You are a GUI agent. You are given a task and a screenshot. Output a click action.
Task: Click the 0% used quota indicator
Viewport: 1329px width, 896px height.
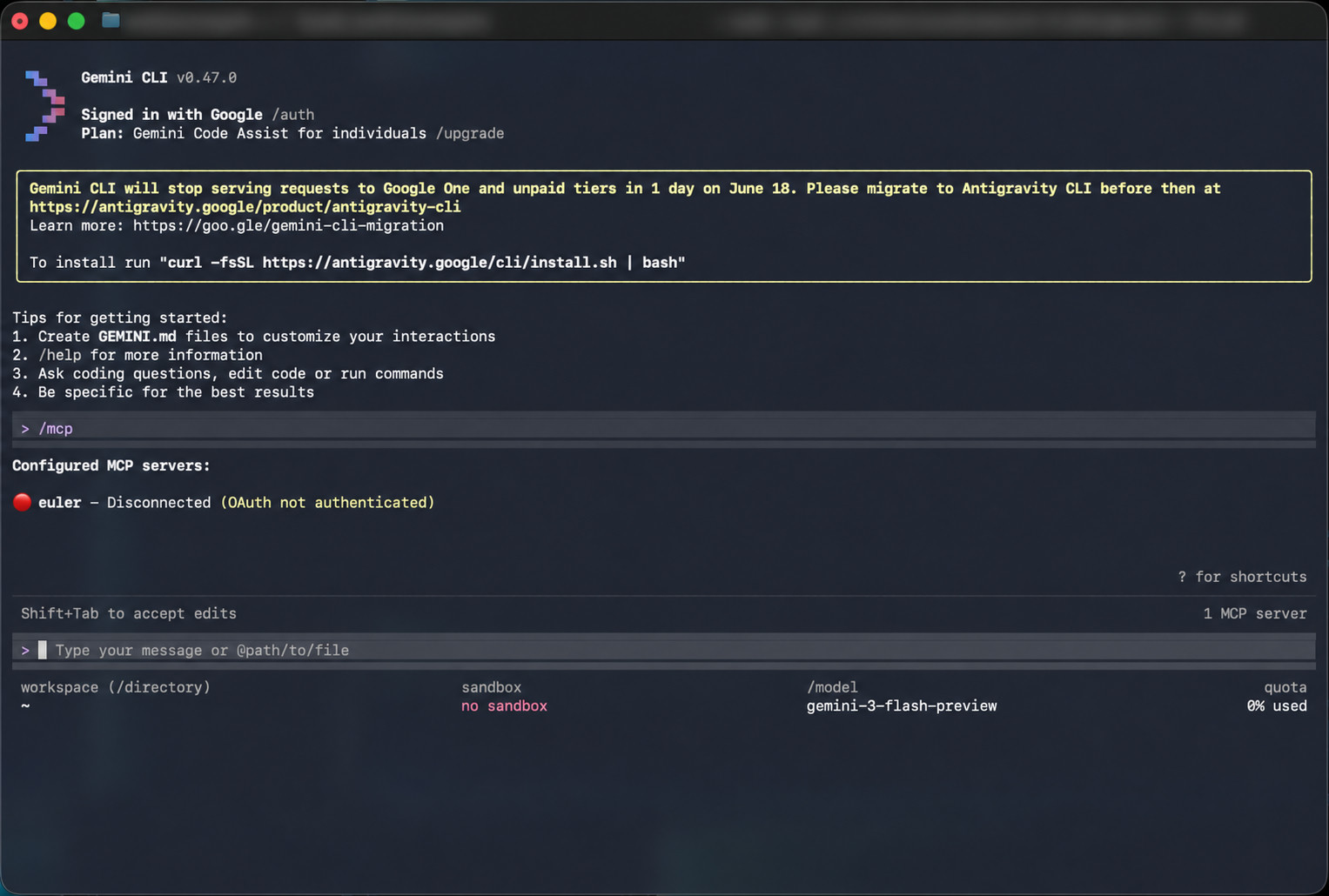pos(1277,705)
